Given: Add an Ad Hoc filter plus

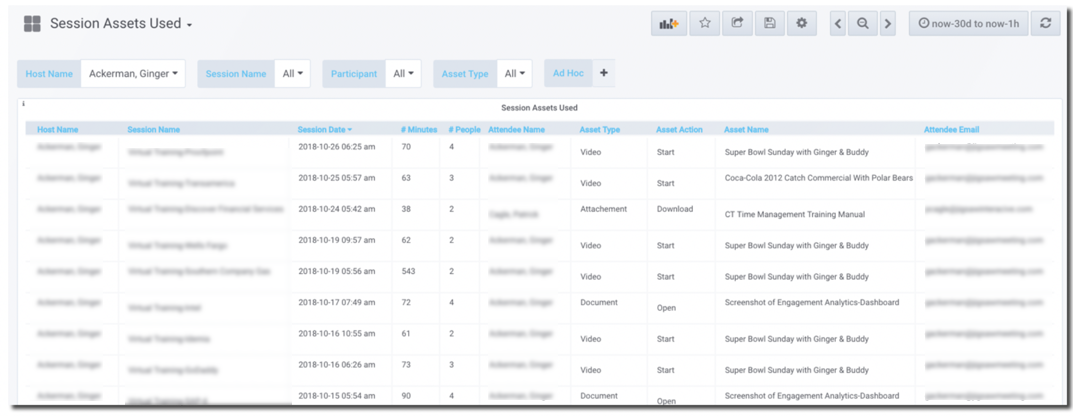Looking at the screenshot, I should point(603,73).
